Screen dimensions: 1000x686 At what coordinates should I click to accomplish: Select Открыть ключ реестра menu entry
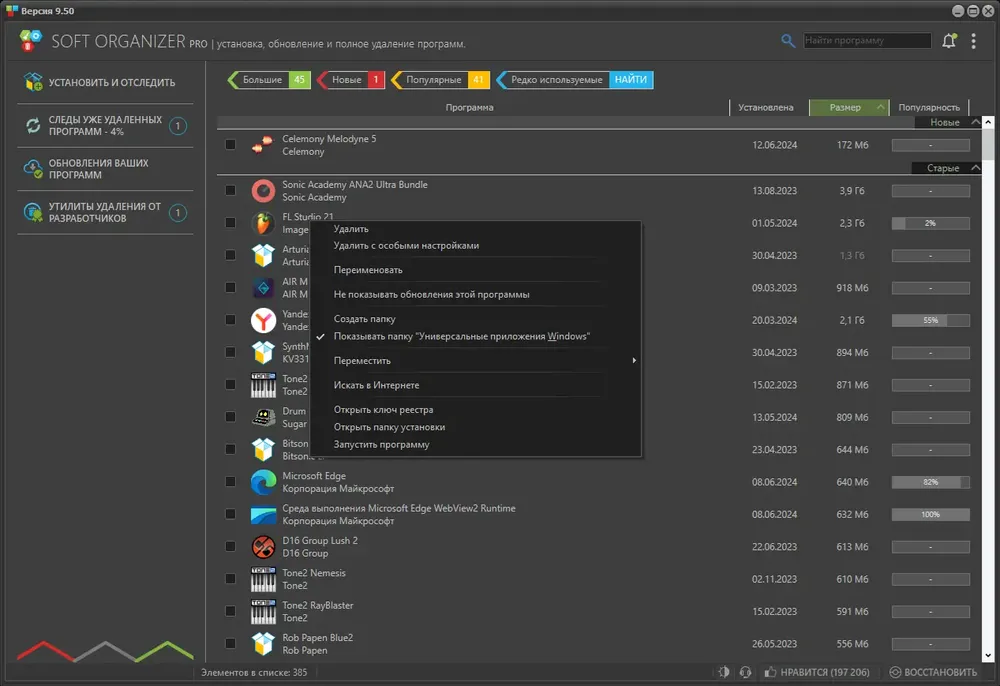click(383, 410)
